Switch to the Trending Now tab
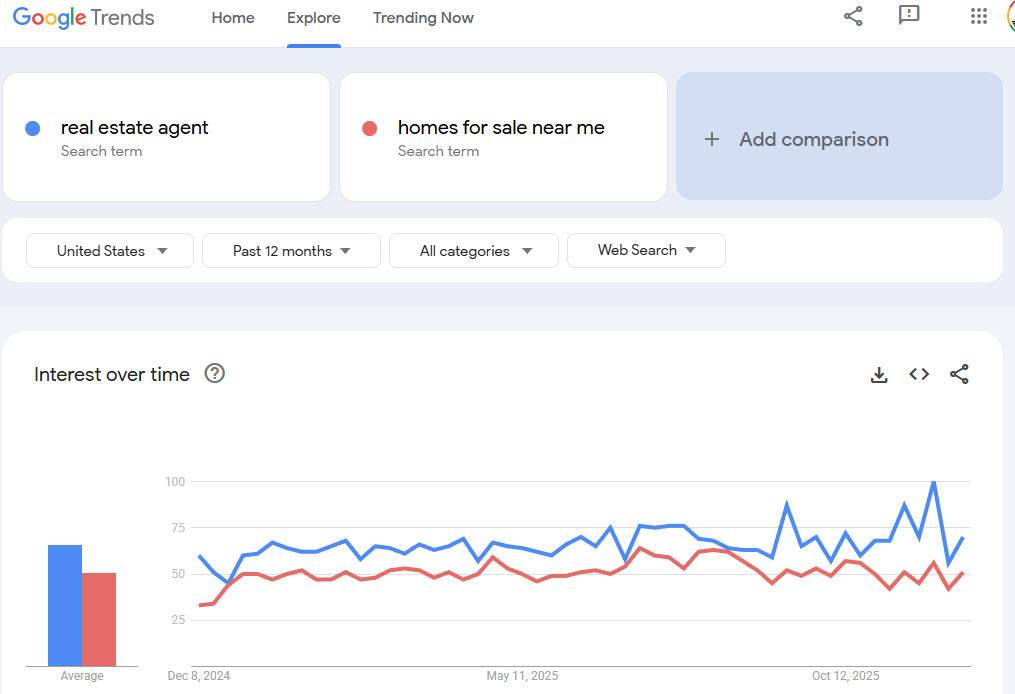Screen dimensions: 1015x694 [x=423, y=17]
